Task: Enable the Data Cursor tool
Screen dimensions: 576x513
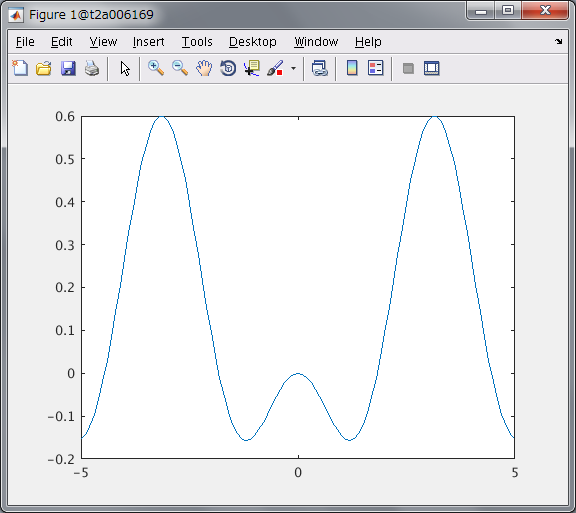Action: coord(252,68)
